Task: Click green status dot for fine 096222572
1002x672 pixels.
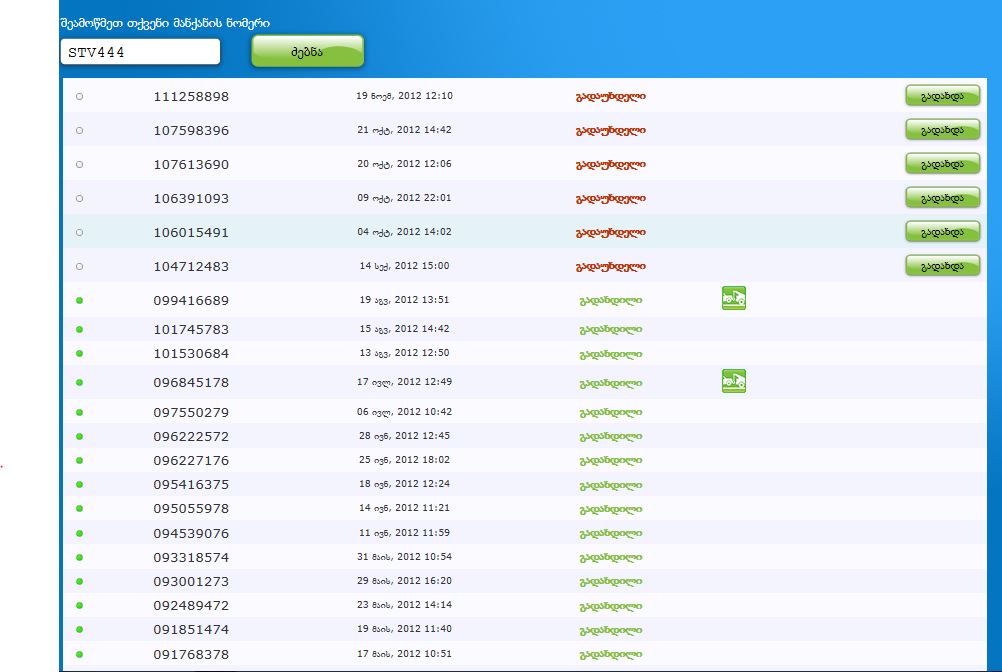Action: tap(79, 436)
